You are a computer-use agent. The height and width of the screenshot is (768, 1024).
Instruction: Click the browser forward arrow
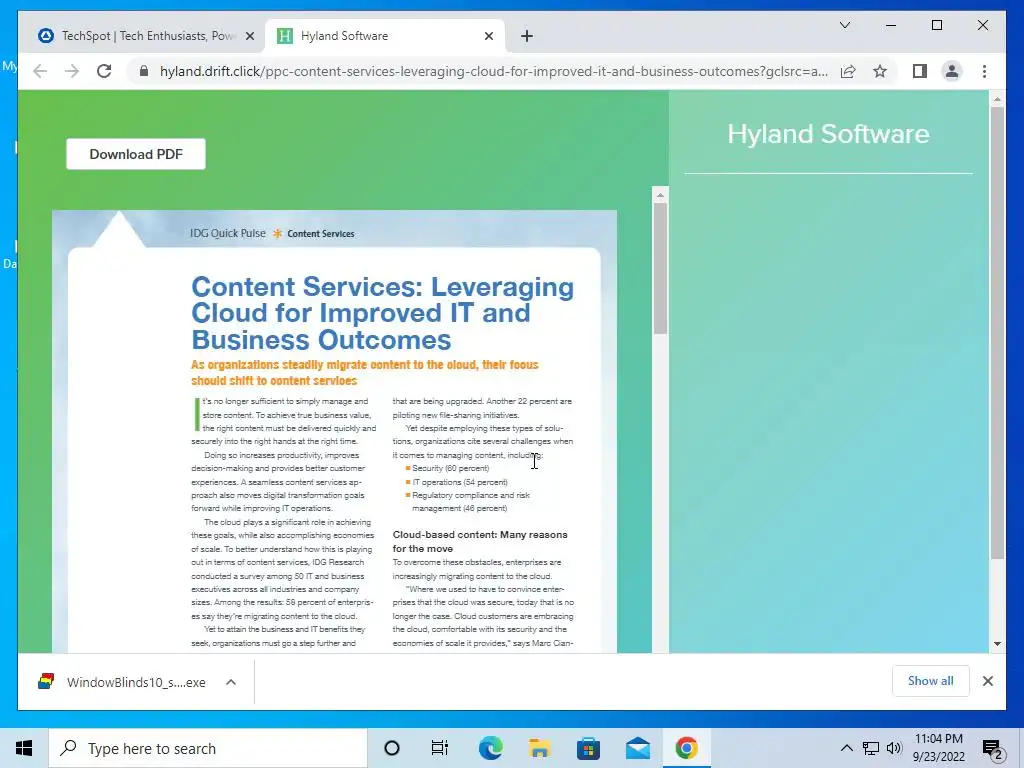point(72,71)
